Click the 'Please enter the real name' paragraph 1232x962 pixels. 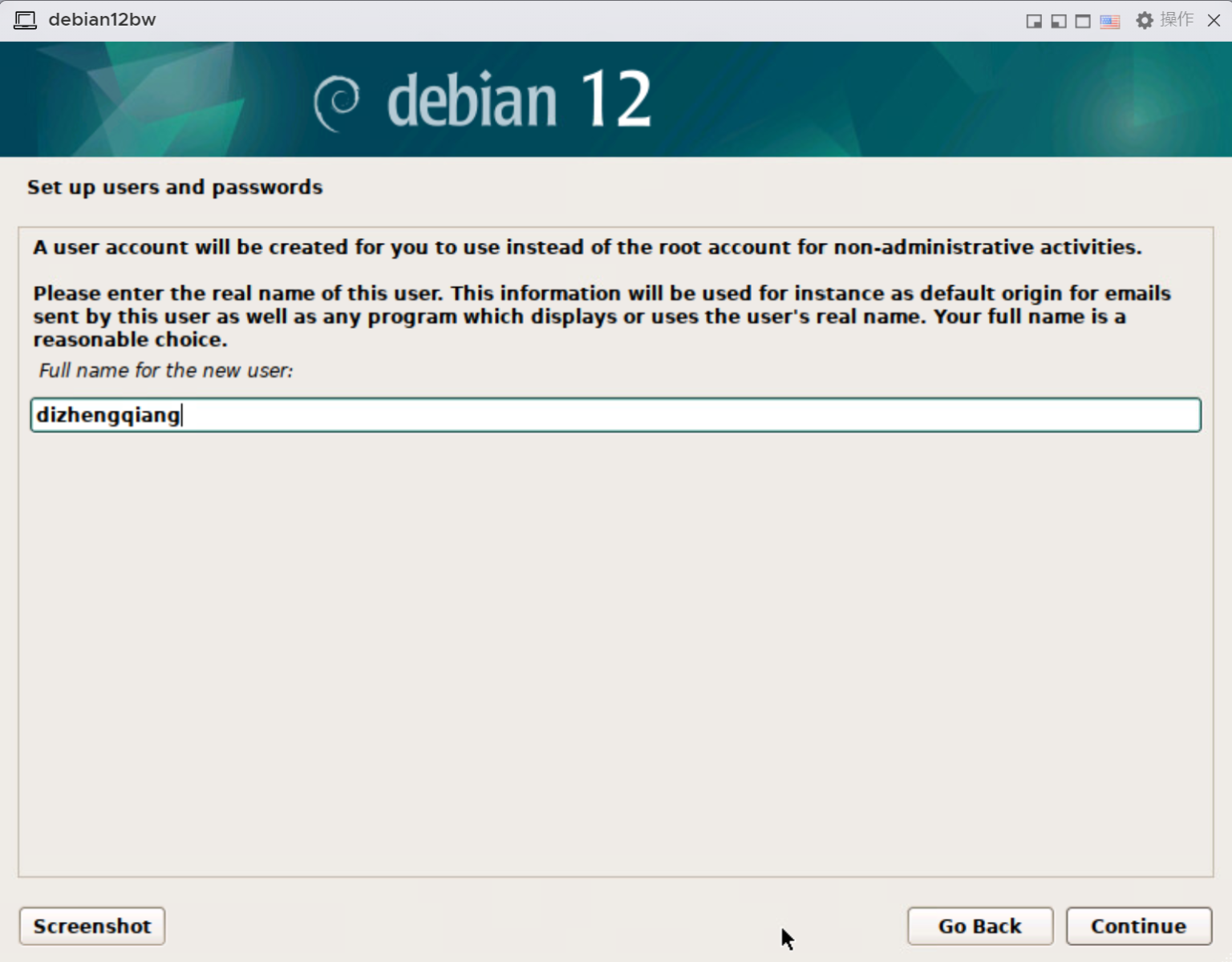(x=602, y=316)
